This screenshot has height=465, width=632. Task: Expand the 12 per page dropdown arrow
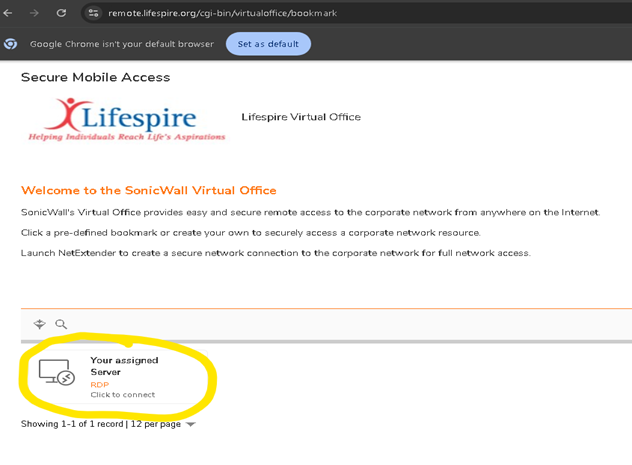pos(191,424)
